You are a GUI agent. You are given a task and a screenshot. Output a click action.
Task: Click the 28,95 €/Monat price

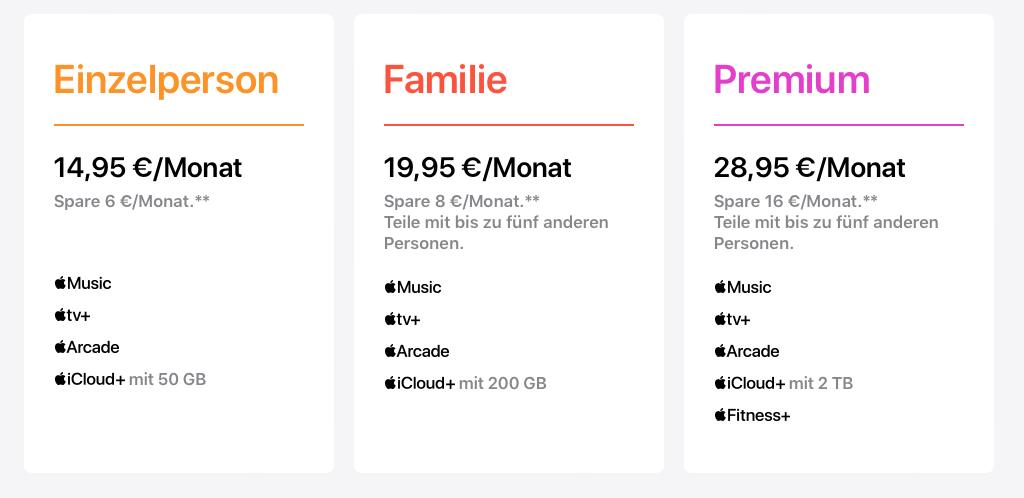(810, 167)
